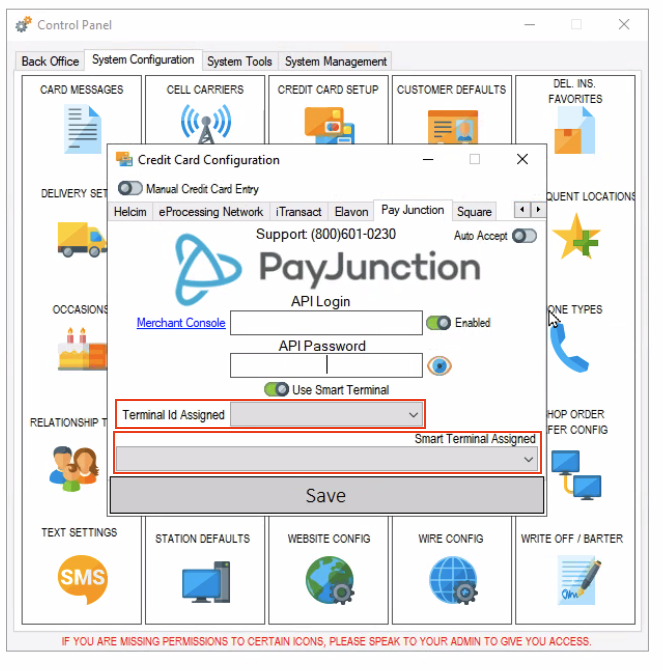
Task: Open Write Off / Barter signature icon
Action: coord(579,580)
